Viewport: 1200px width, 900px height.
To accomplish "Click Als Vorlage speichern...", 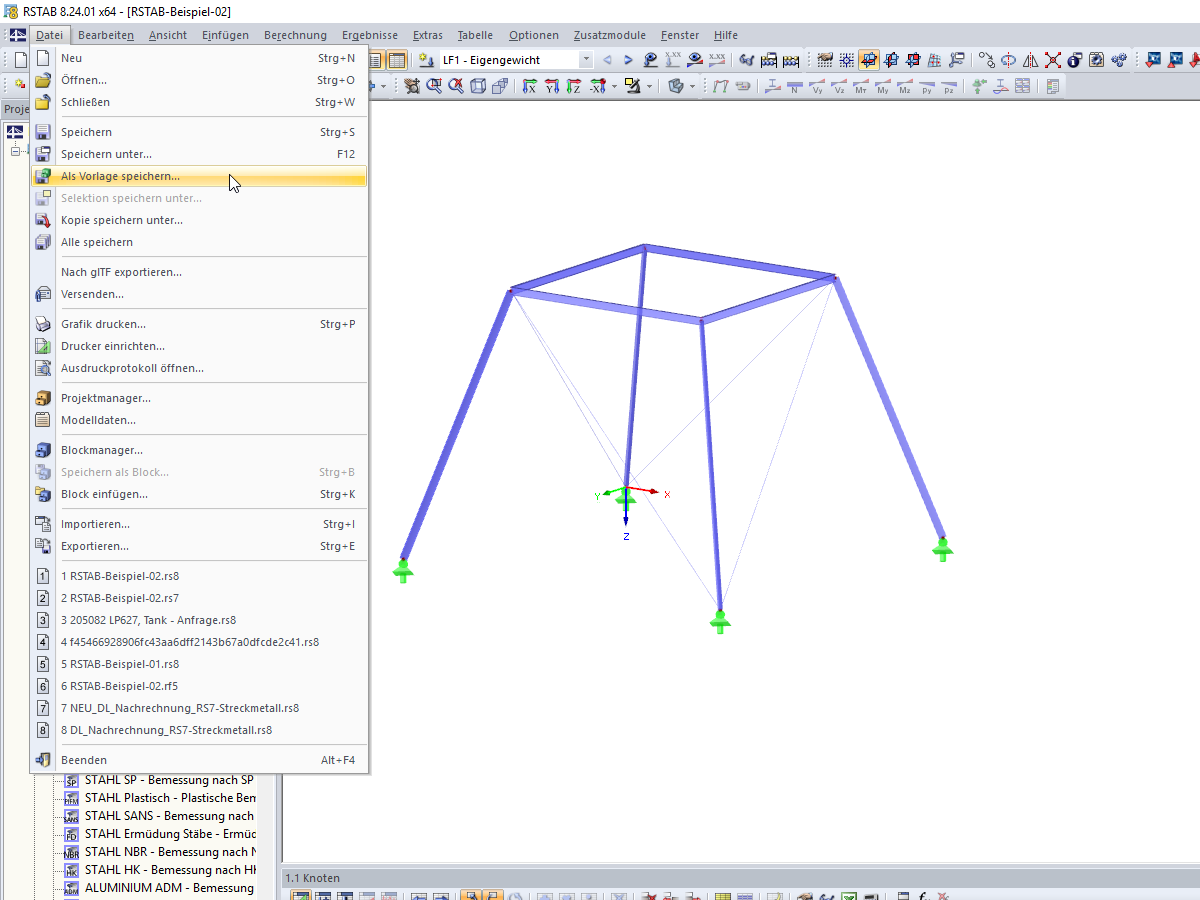I will [200, 176].
